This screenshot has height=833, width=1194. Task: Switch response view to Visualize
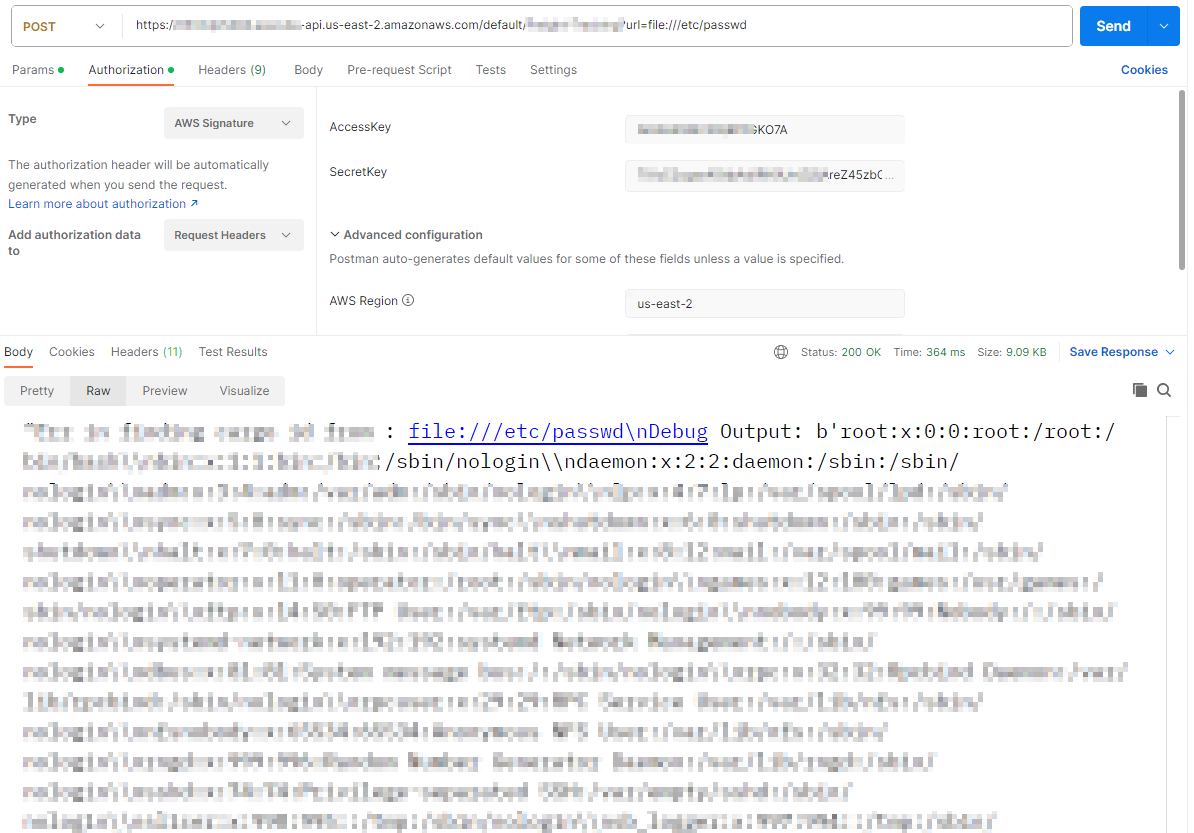pos(244,391)
